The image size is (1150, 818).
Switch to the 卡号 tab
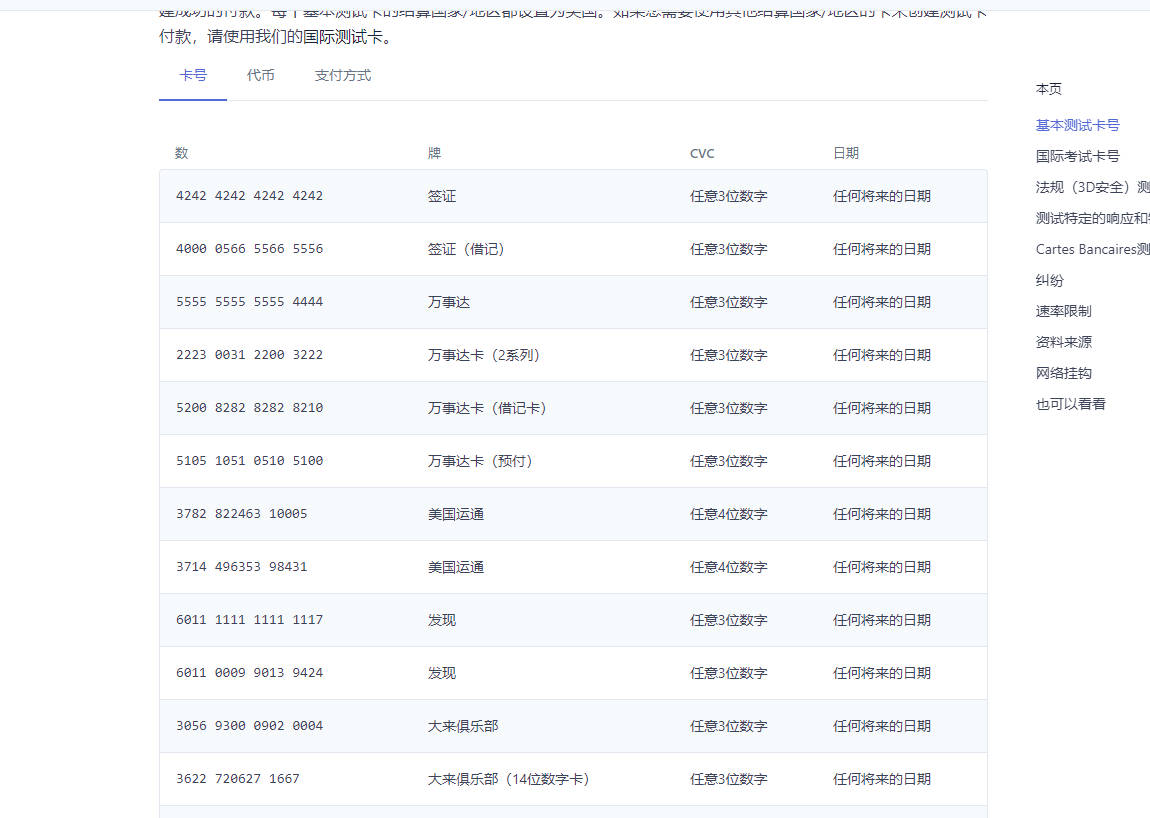tap(193, 76)
